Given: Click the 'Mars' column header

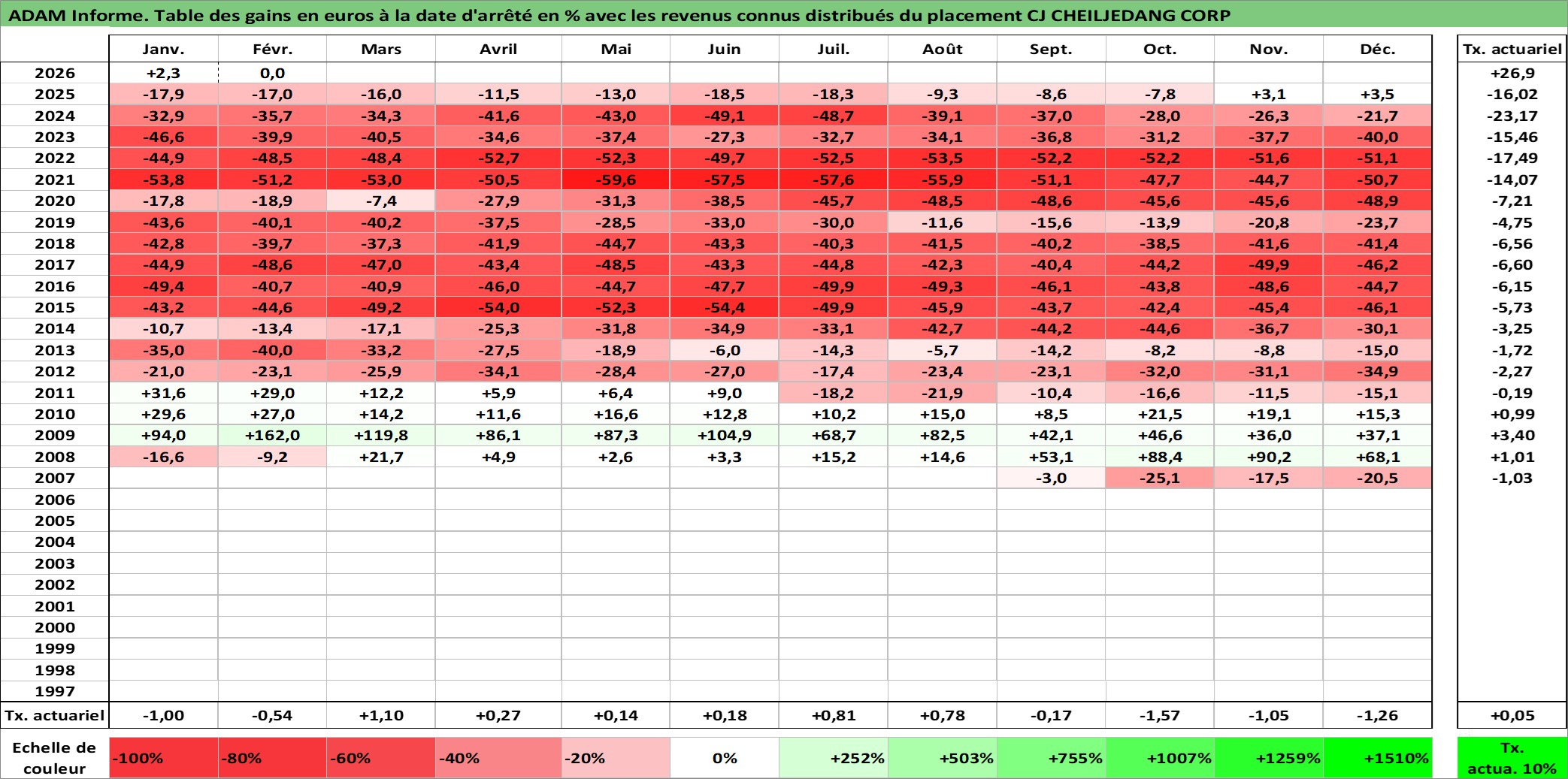Looking at the screenshot, I should coord(381,49).
